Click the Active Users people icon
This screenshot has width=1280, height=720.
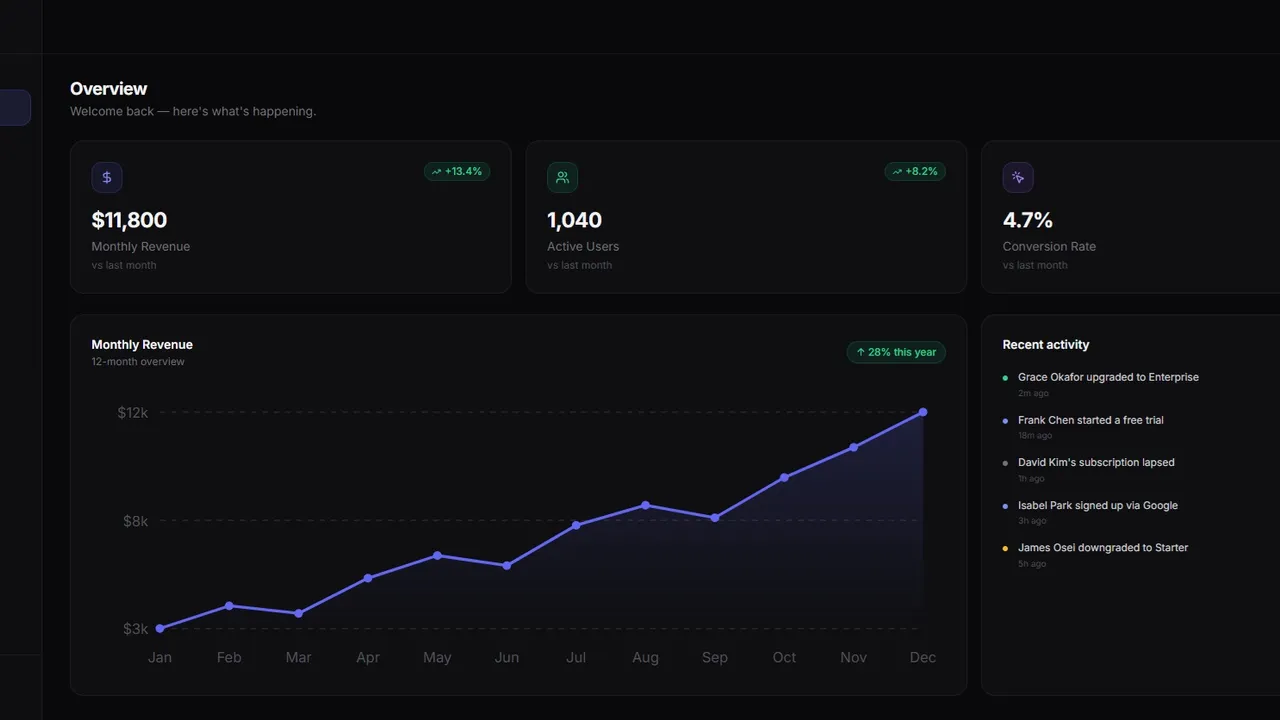[562, 178]
